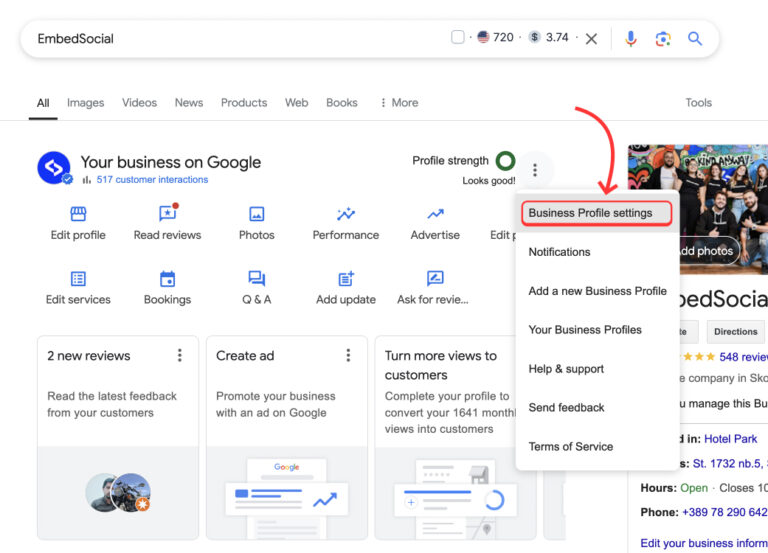Click the dollar CPC 3.74 indicator
768x553 pixels.
[x=549, y=37]
